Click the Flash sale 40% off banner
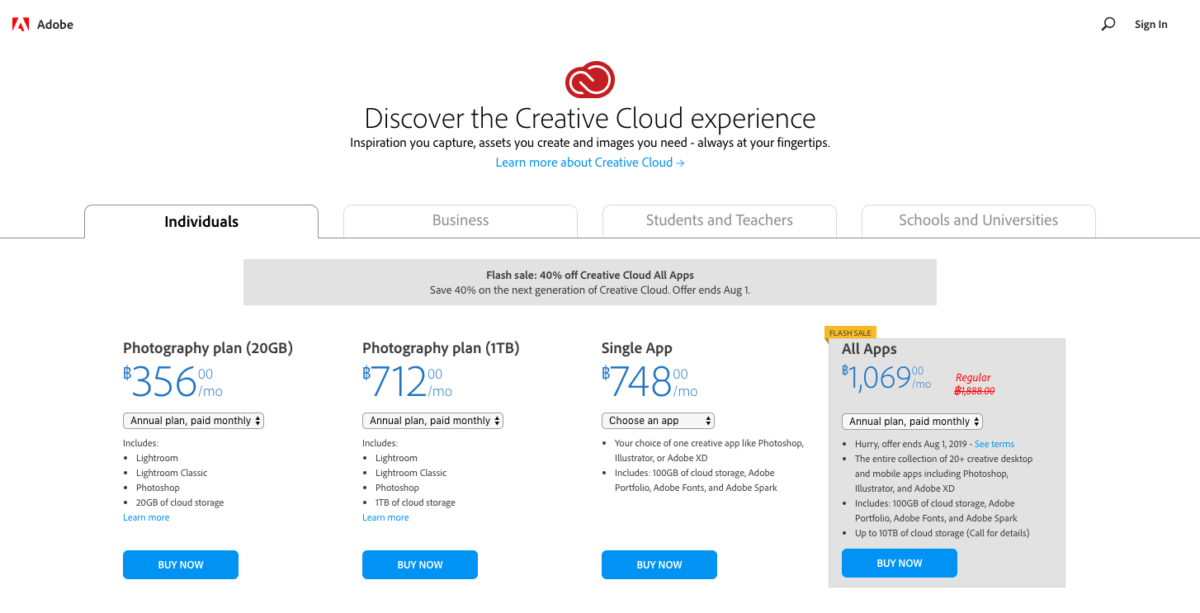The image size is (1200, 613). click(590, 282)
